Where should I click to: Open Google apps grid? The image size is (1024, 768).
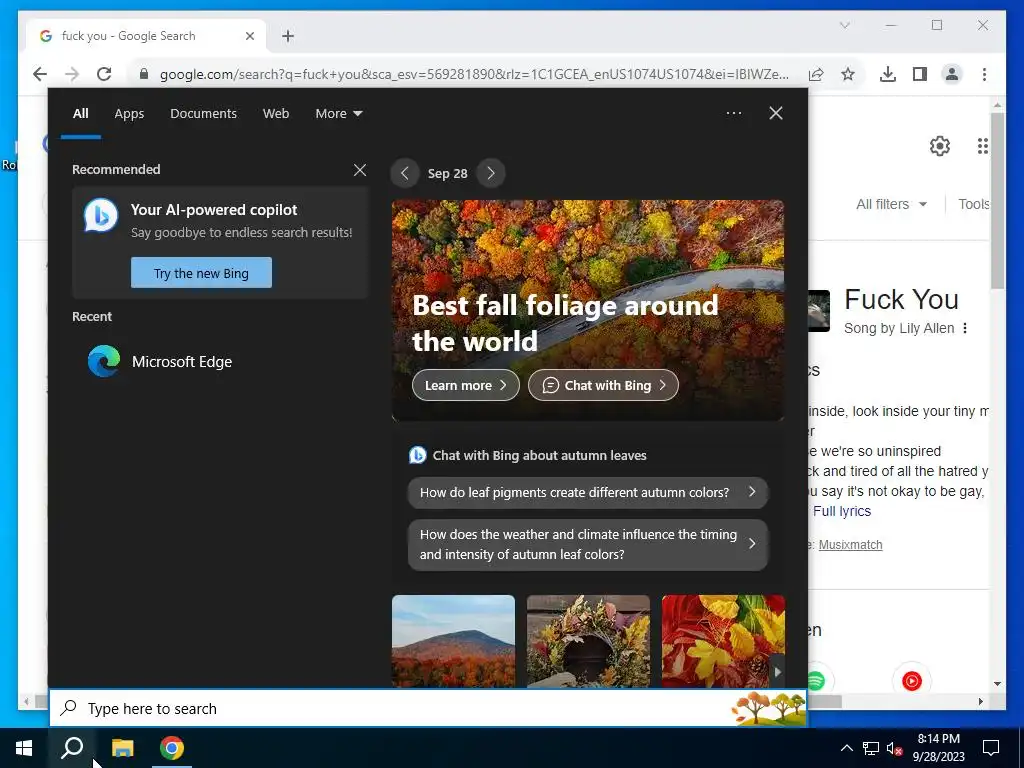tap(982, 146)
